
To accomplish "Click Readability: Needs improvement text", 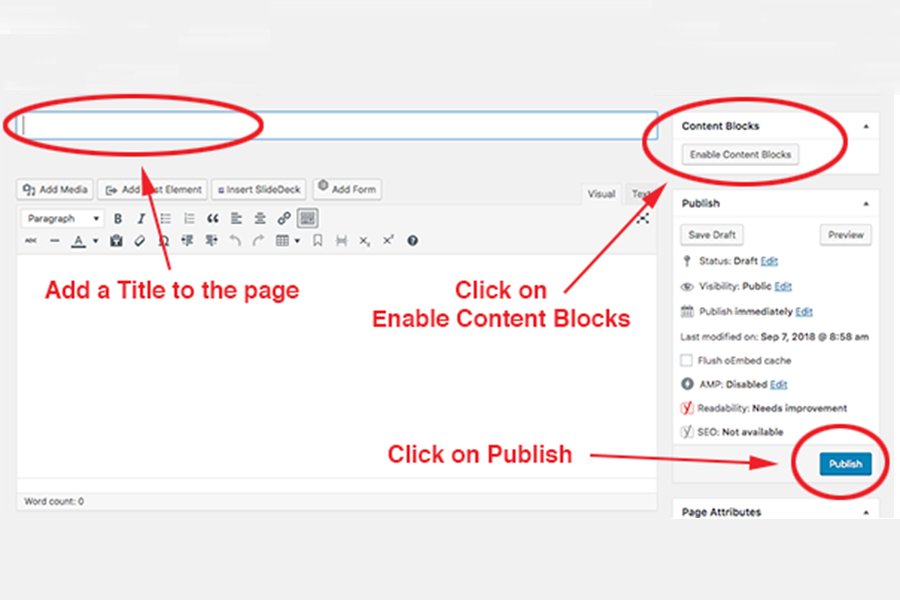I will pos(772,408).
